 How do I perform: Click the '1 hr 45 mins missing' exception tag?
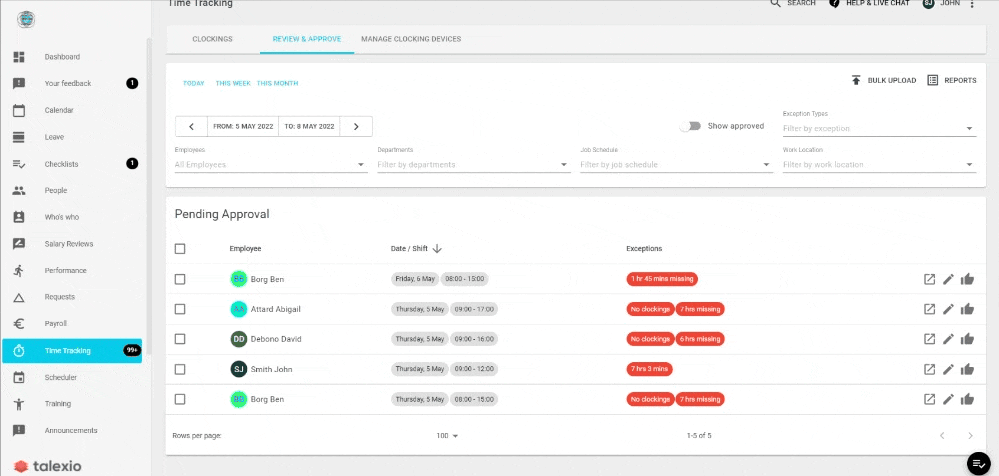point(662,279)
